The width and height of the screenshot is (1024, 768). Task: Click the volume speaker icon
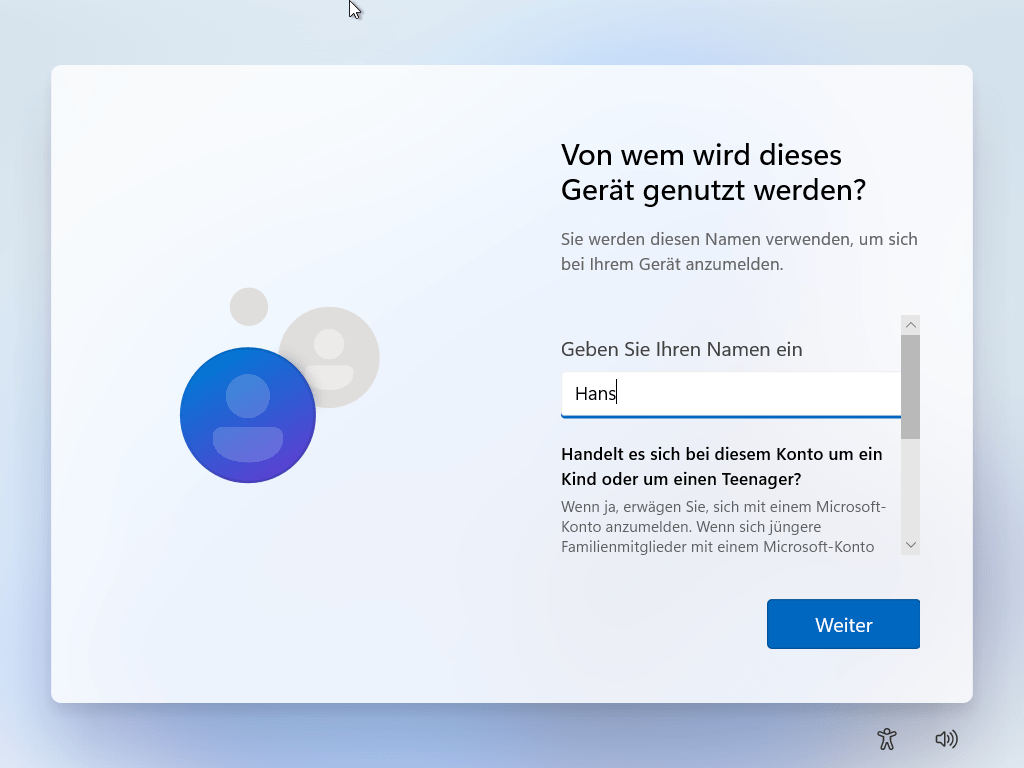coord(946,739)
